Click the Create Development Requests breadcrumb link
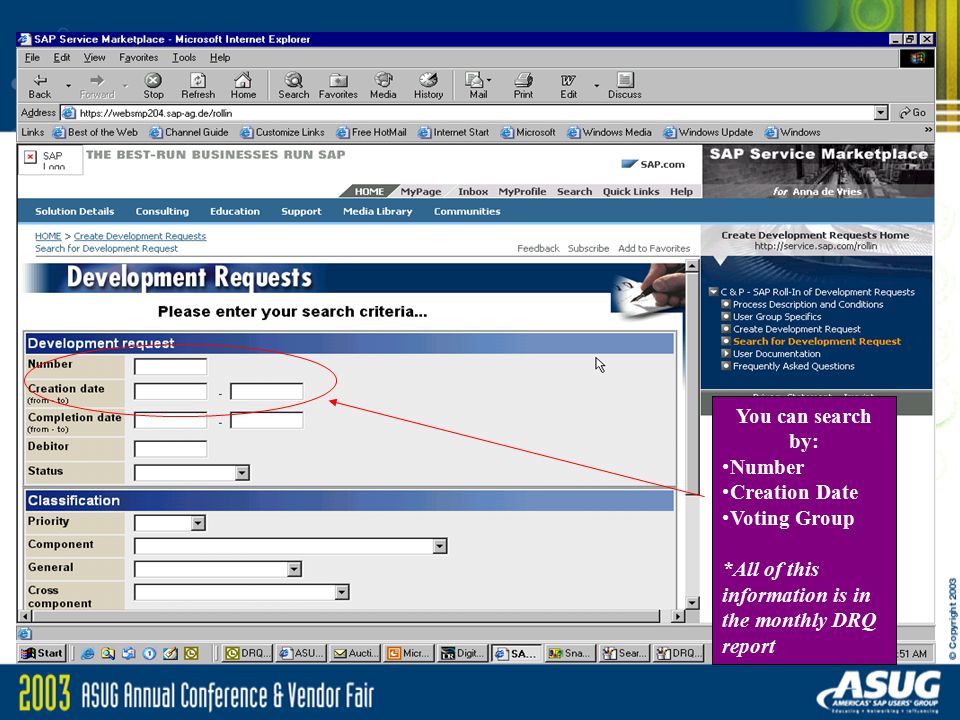Viewport: 960px width, 720px height. pos(140,236)
